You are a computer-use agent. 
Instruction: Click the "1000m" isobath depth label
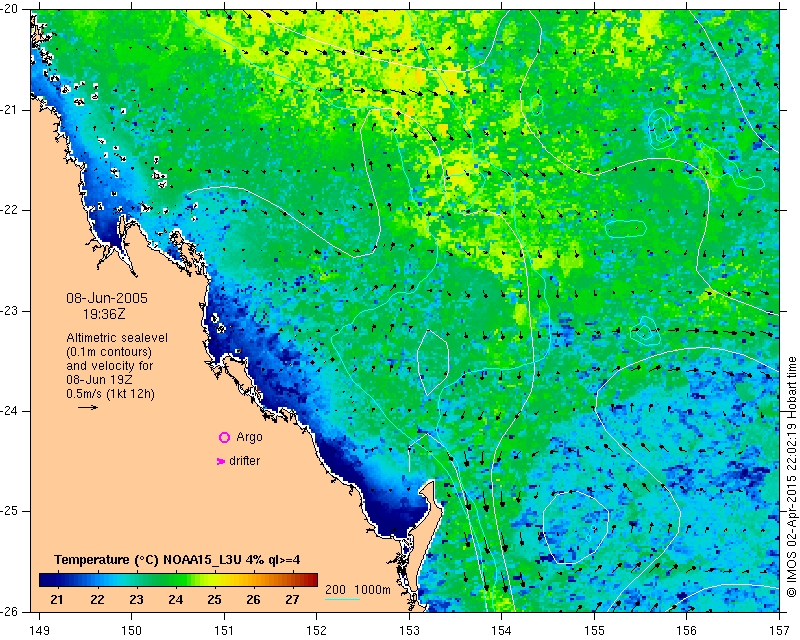coord(372,590)
